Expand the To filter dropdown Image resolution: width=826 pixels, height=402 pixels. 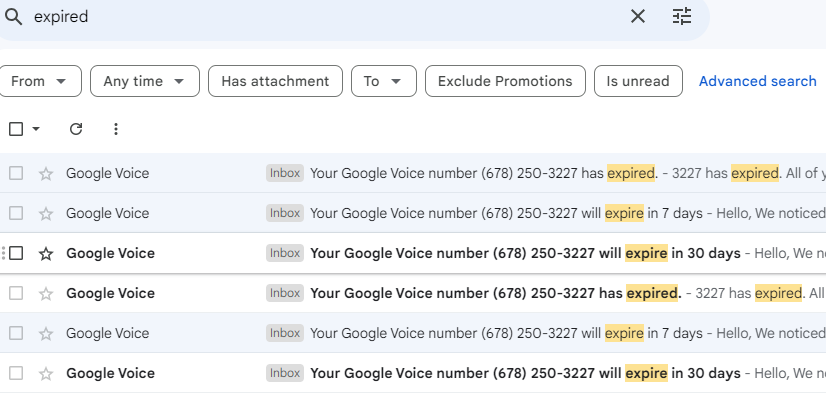pyautogui.click(x=383, y=81)
